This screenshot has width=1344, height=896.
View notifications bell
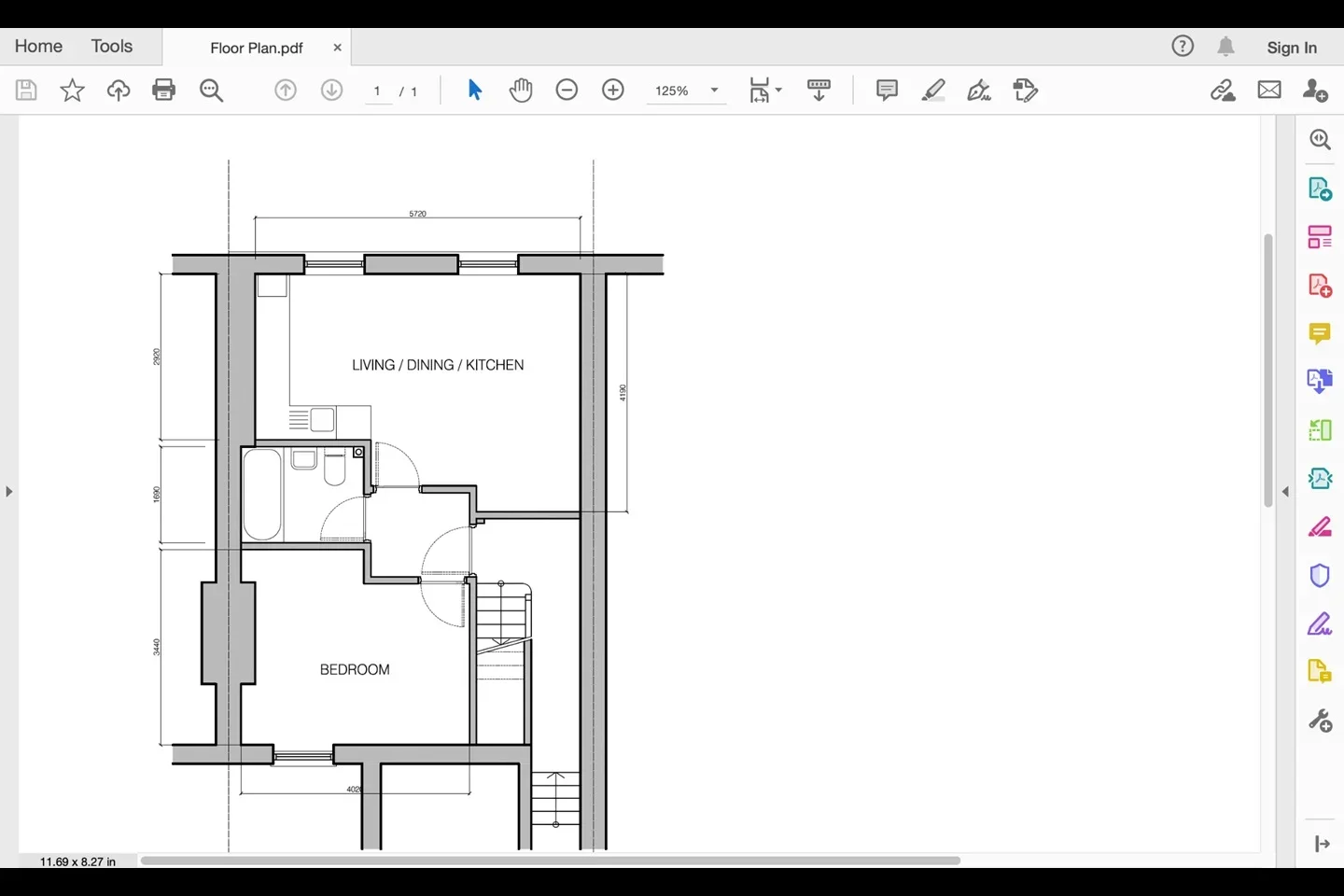(x=1225, y=46)
